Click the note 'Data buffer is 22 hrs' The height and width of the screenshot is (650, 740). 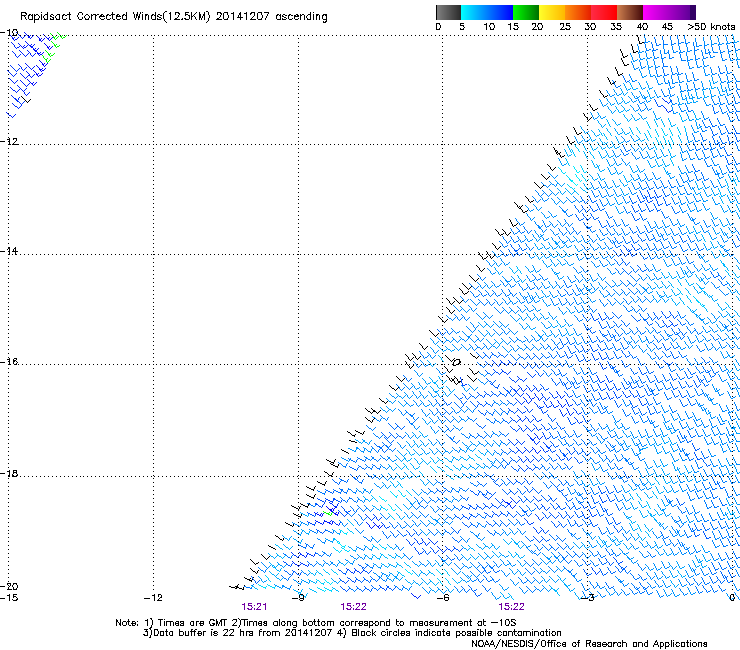[202, 633]
